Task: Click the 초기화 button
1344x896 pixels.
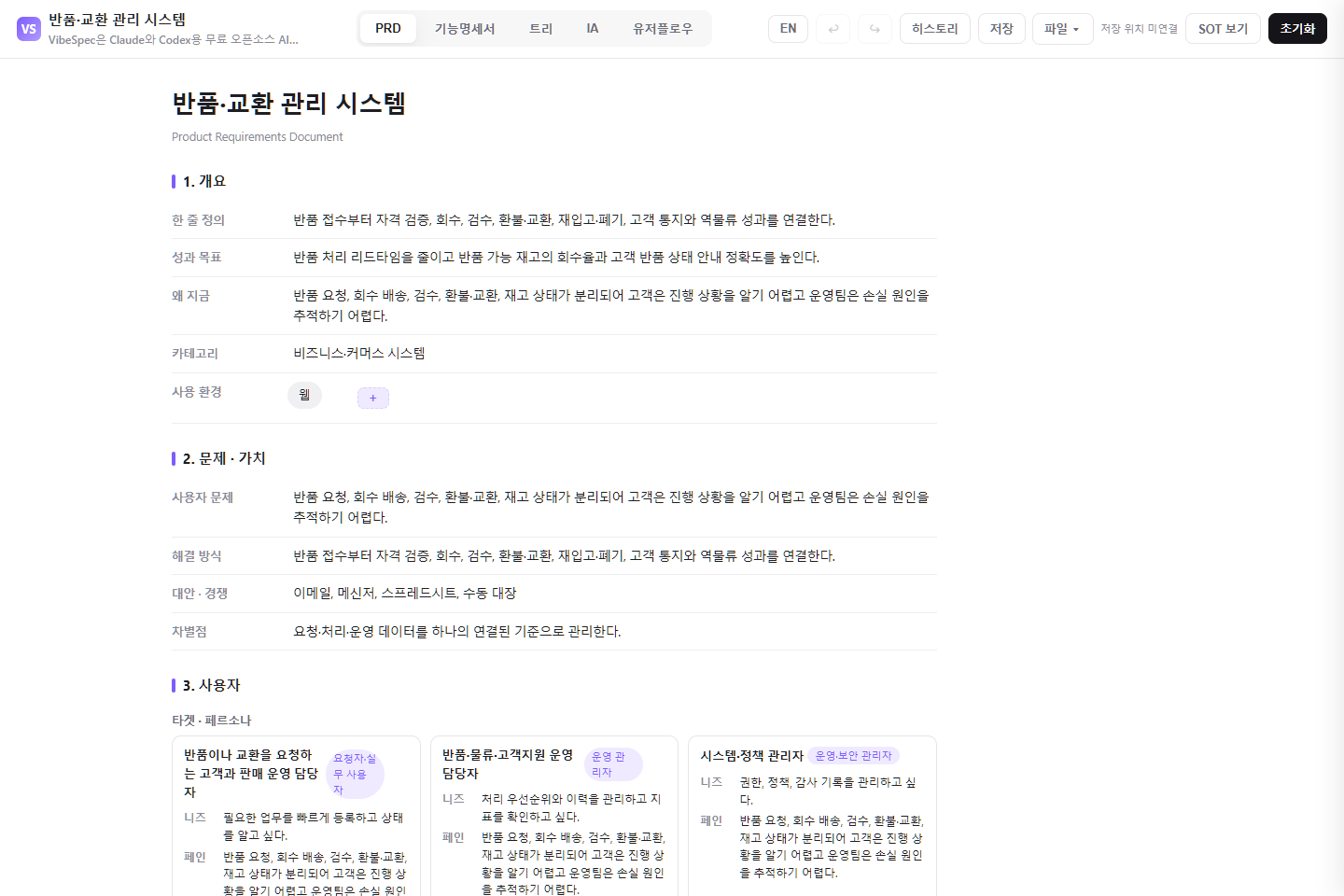Action: point(1297,29)
